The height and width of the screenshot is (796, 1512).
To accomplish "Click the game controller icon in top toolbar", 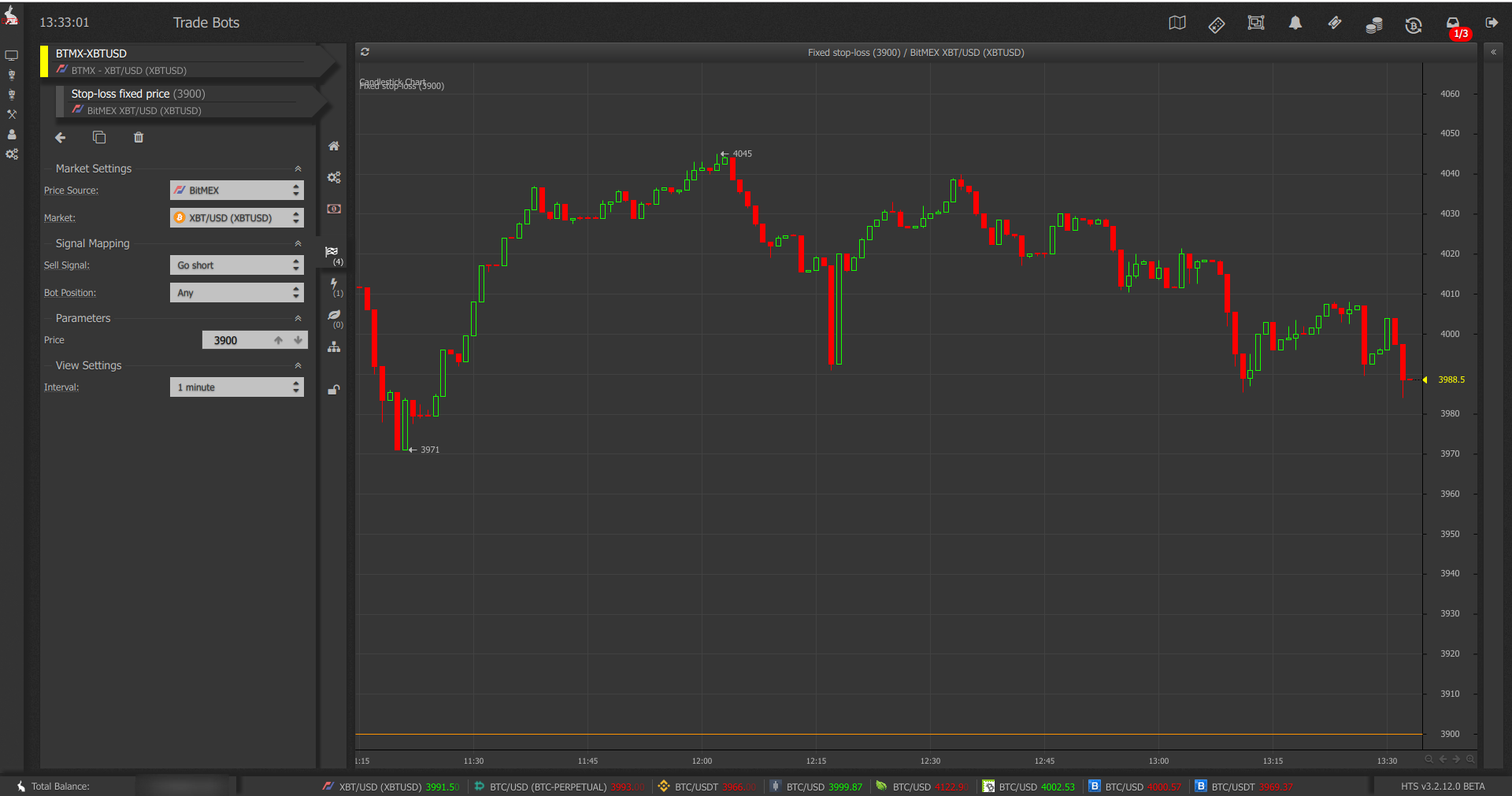I will point(1216,24).
